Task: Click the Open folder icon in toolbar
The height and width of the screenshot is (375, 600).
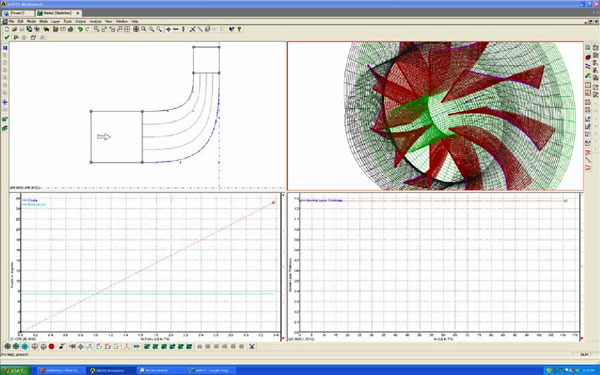Action: coord(14,29)
